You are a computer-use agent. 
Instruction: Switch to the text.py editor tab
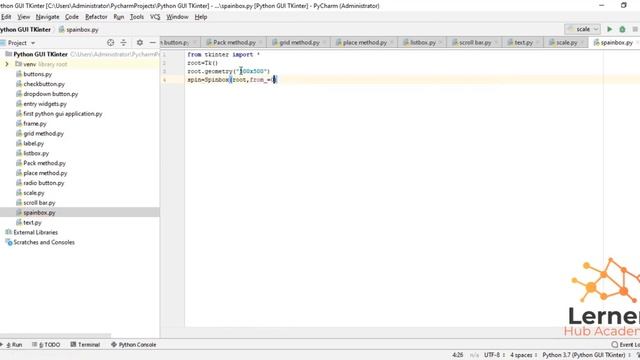(523, 42)
